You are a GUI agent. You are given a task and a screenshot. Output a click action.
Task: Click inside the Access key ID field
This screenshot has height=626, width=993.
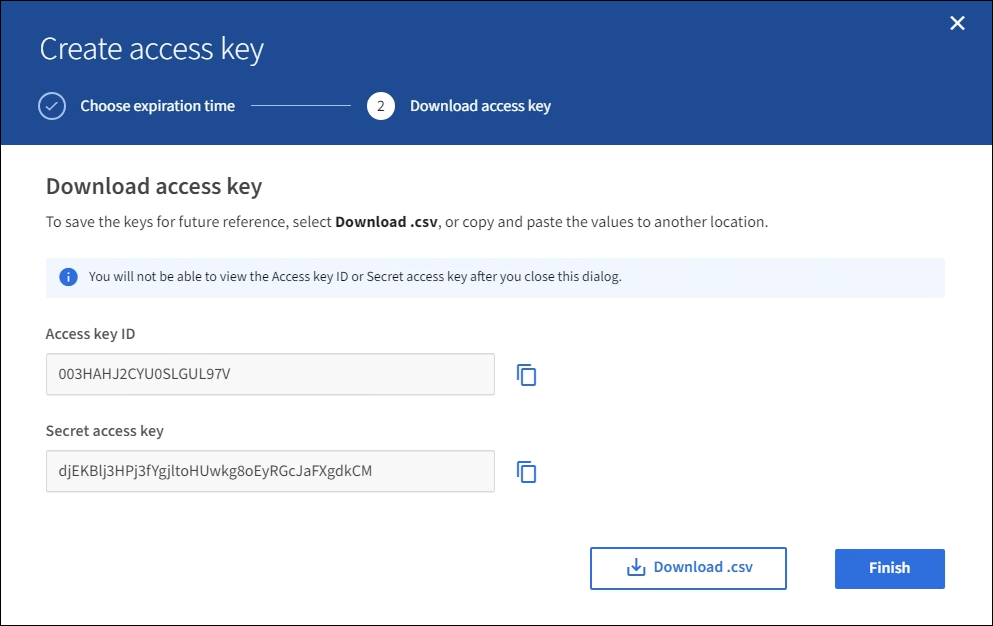(270, 374)
